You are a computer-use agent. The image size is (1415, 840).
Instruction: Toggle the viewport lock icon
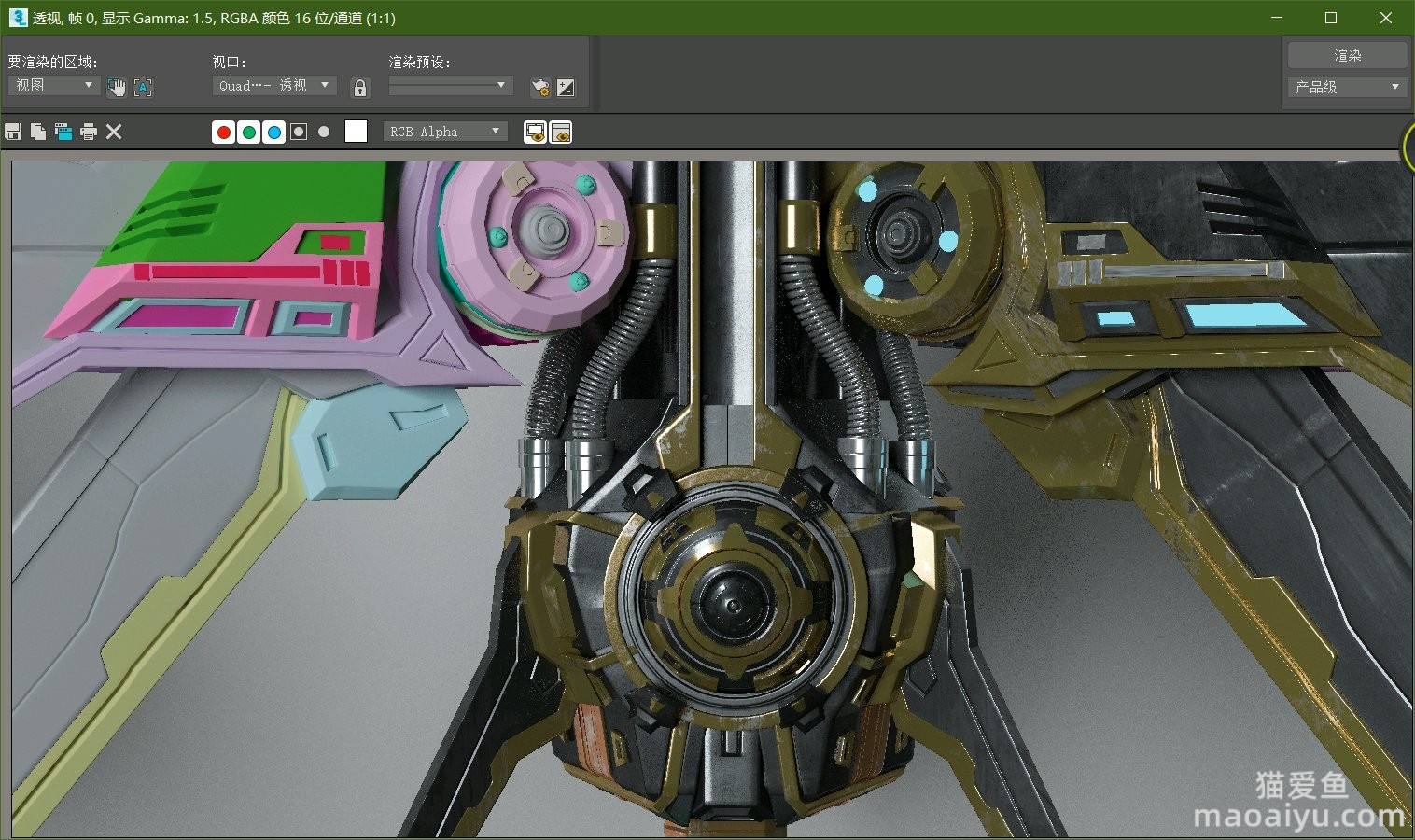[x=360, y=88]
